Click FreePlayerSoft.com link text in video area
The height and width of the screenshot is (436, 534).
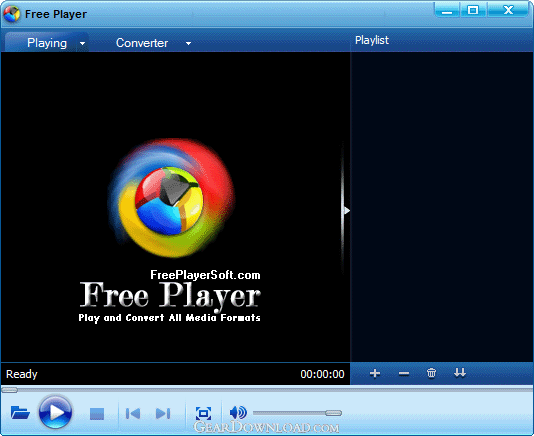point(205,275)
